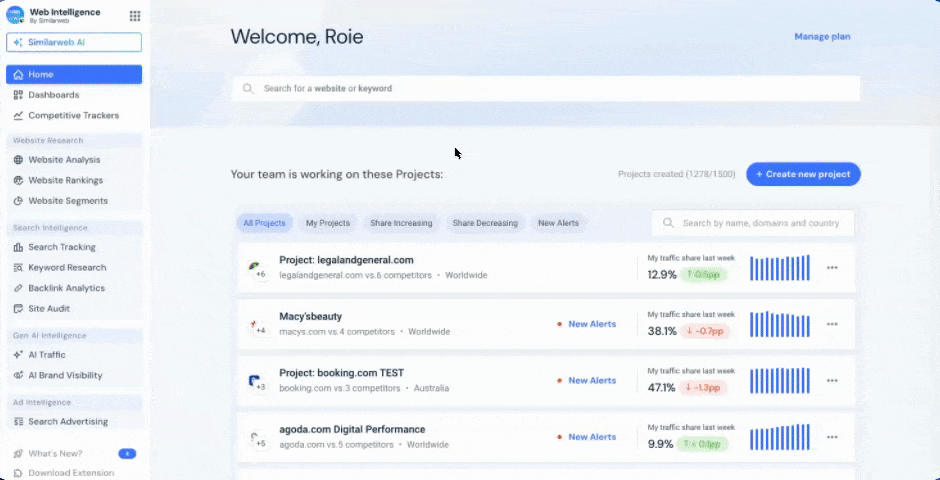Click the -1.3pp change badge

[703, 388]
